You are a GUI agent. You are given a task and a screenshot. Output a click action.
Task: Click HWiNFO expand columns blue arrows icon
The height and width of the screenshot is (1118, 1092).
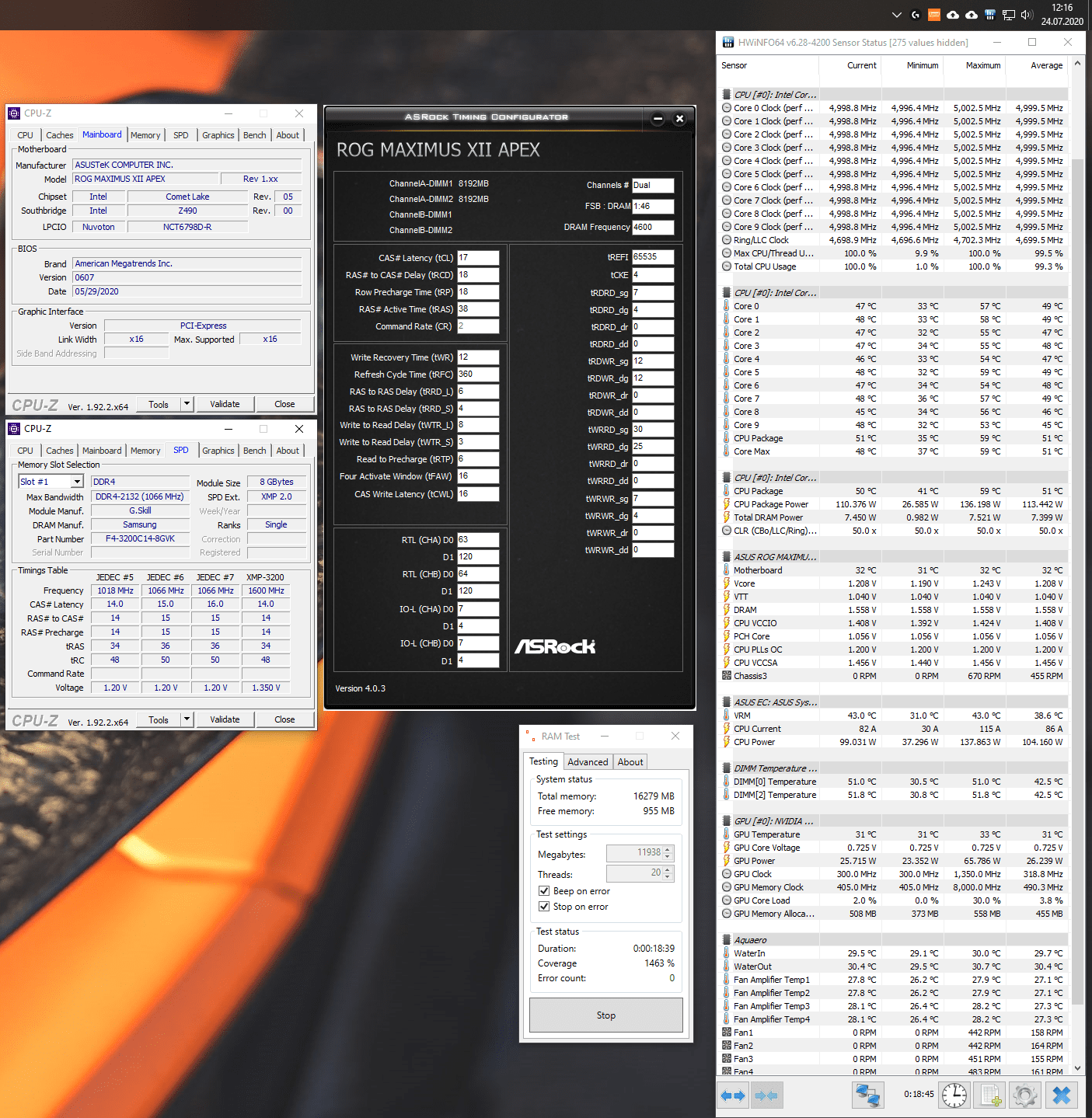pyautogui.click(x=732, y=1095)
